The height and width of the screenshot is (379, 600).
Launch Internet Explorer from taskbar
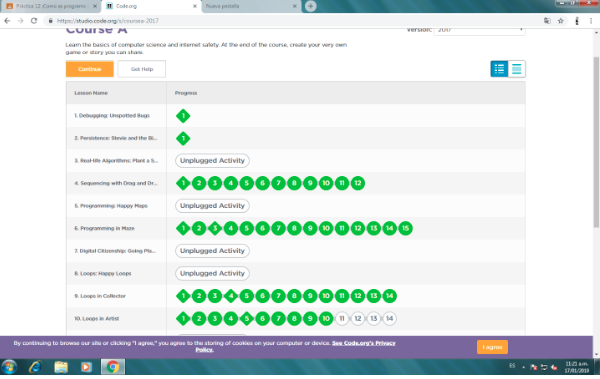pos(35,367)
